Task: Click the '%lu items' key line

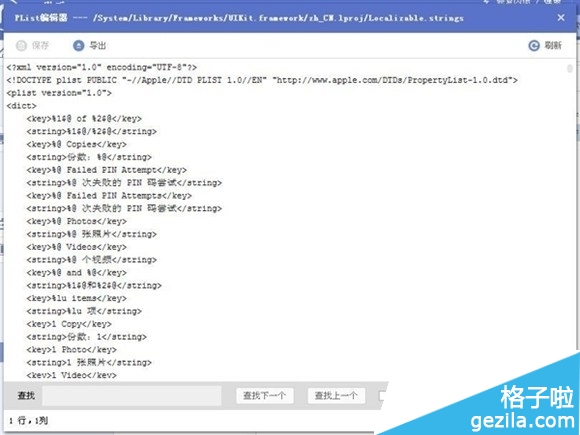Action: click(x=77, y=298)
